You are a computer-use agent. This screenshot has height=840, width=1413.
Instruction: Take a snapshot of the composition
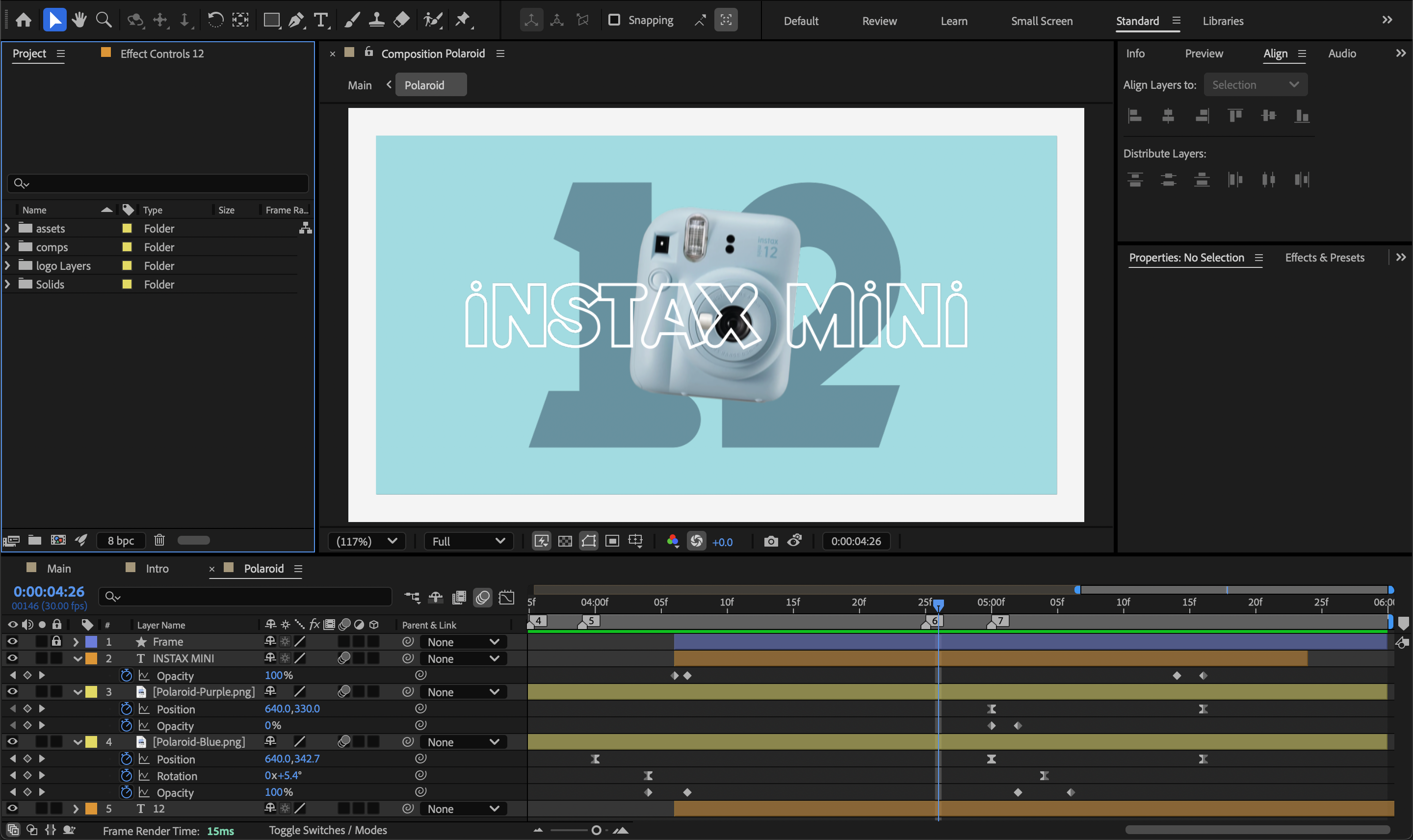[771, 541]
